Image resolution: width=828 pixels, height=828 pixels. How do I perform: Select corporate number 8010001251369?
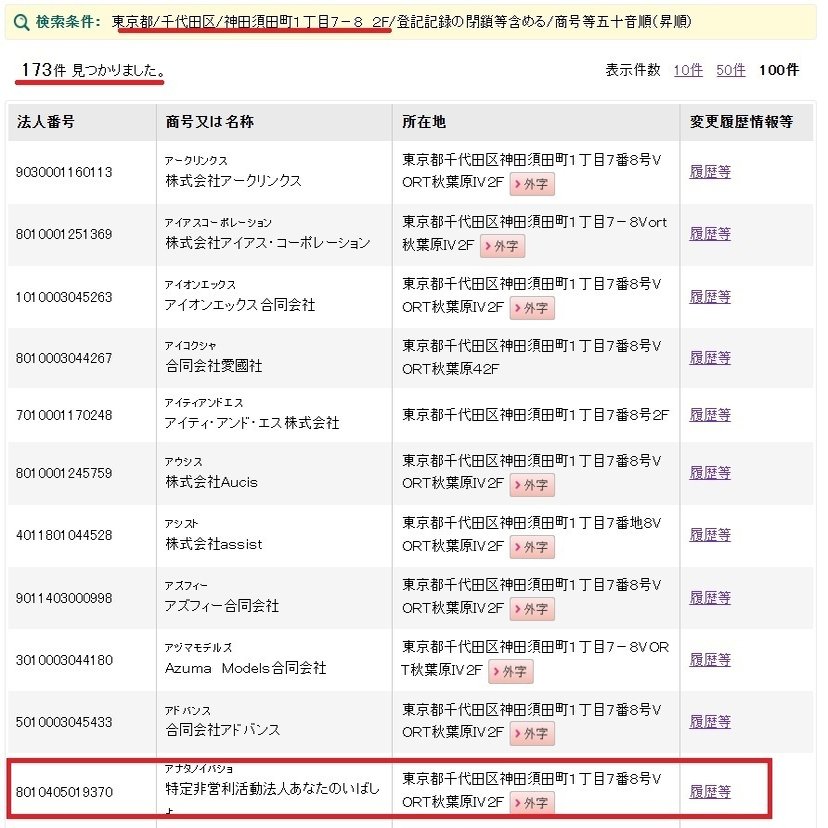[64, 234]
